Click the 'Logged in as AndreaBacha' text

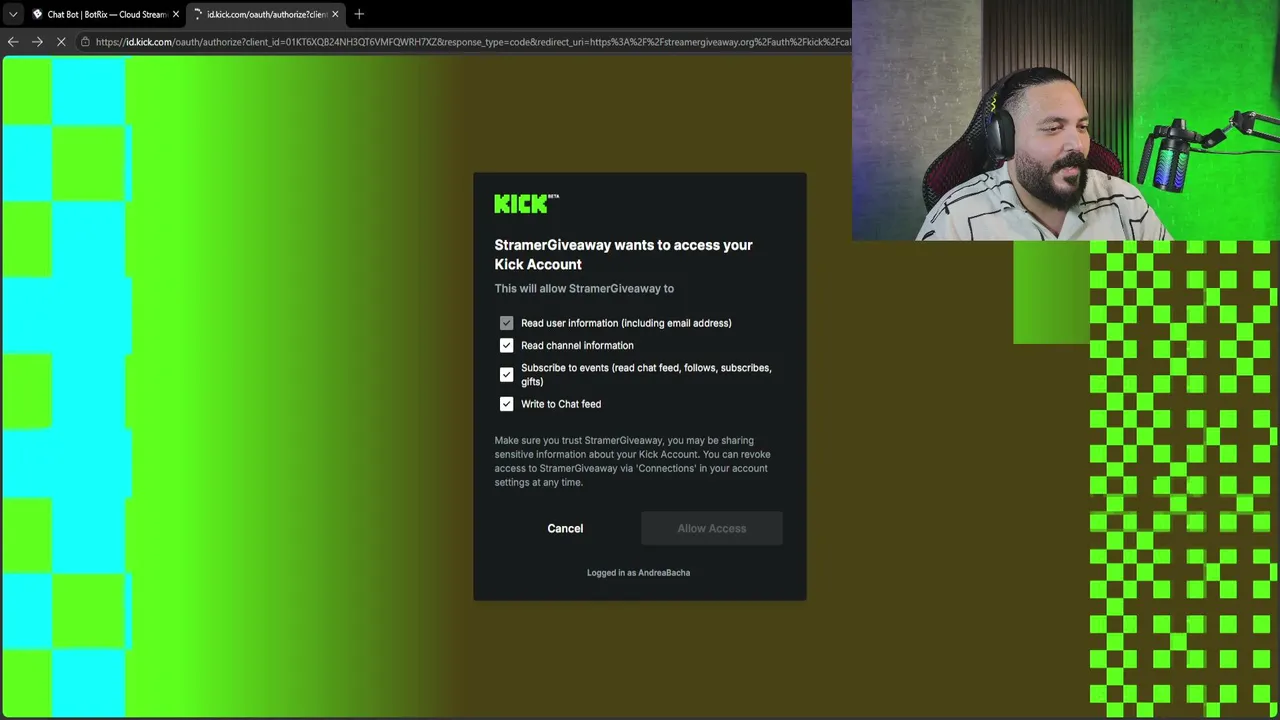pyautogui.click(x=638, y=573)
